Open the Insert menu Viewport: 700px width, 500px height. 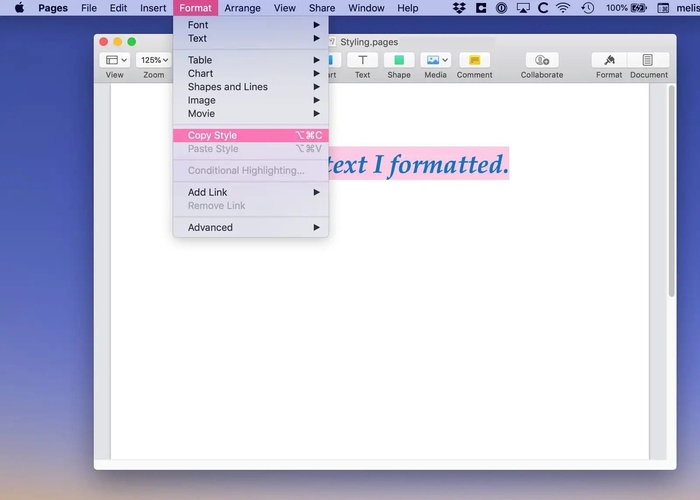[x=153, y=8]
